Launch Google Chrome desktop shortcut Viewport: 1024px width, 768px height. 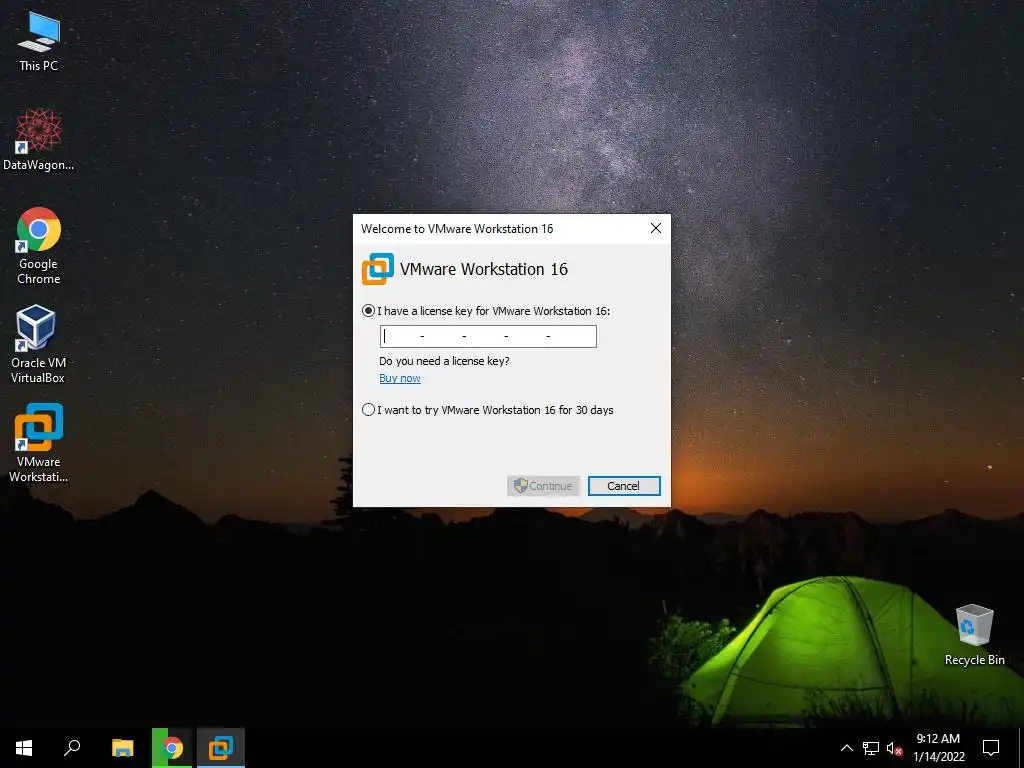pos(39,246)
